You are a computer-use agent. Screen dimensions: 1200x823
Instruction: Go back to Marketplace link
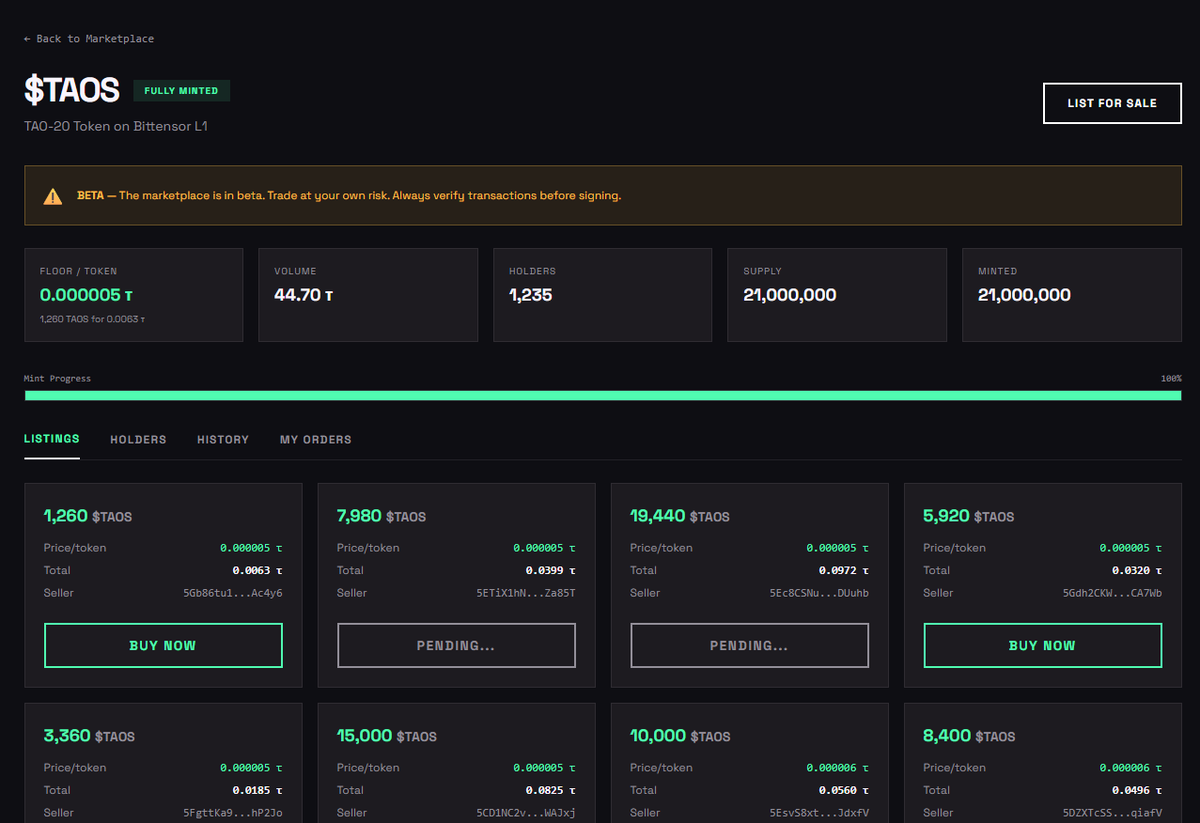tap(89, 38)
